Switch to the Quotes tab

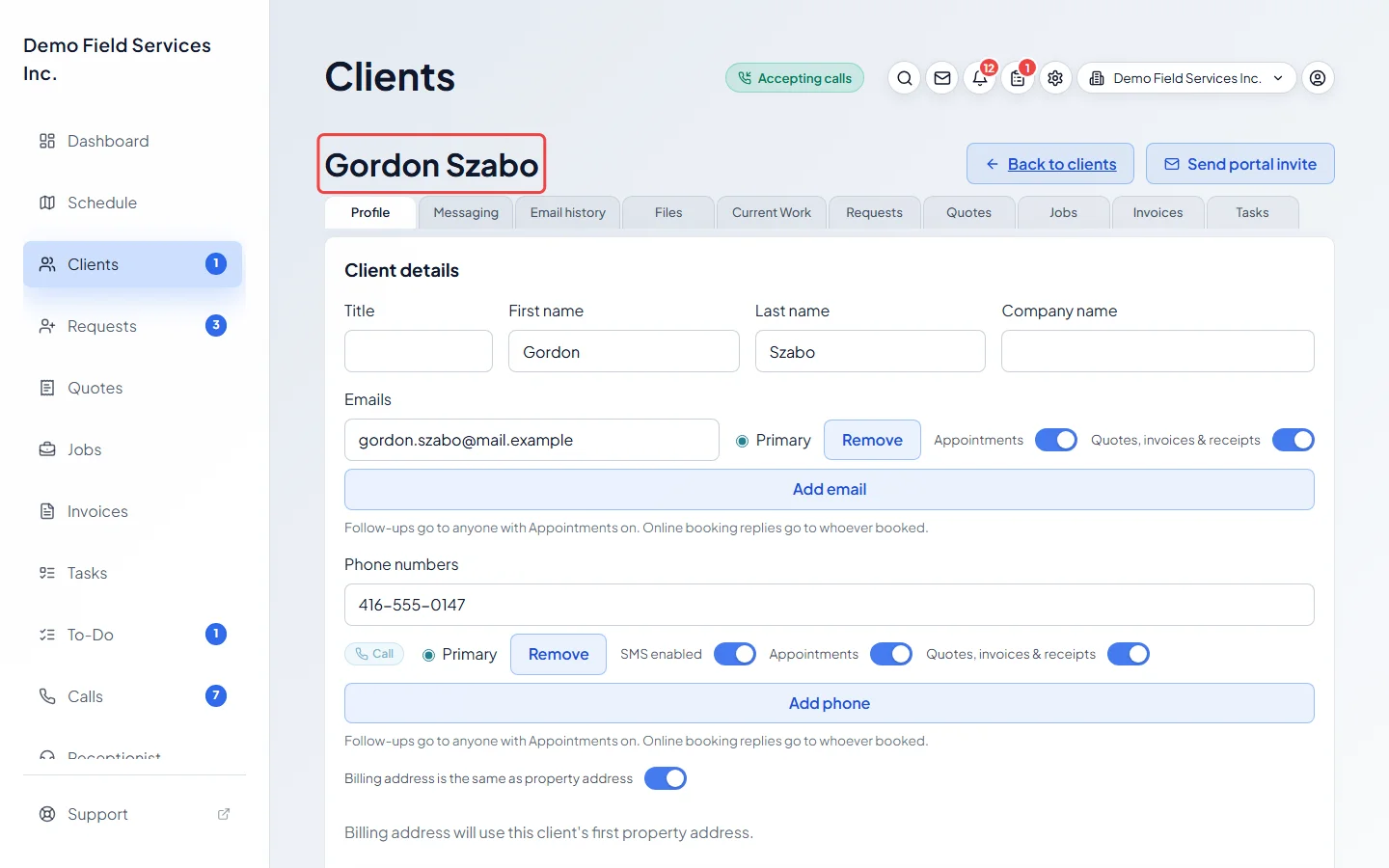click(x=969, y=212)
